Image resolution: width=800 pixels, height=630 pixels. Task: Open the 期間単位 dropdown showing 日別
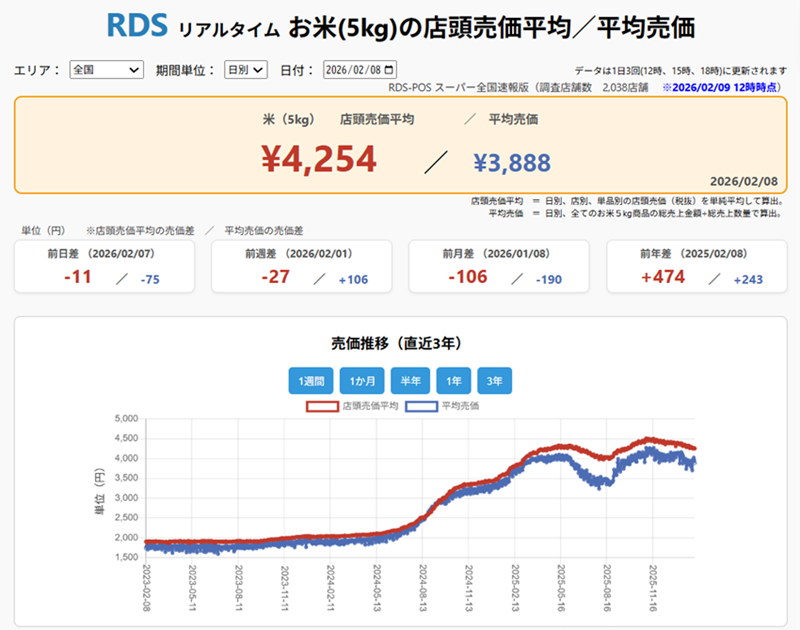(244, 70)
